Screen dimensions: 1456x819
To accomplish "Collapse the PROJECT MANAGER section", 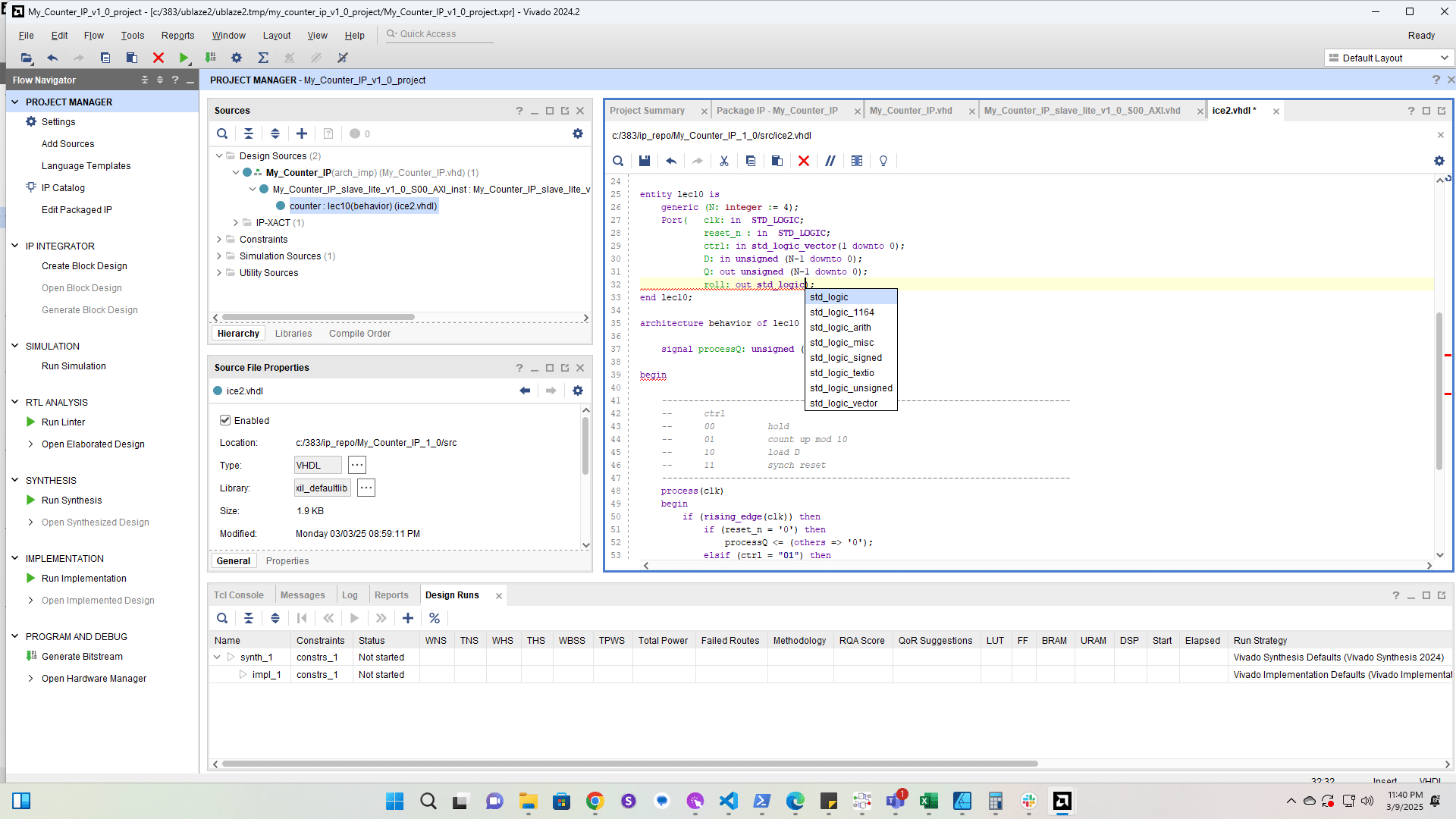I will point(14,102).
